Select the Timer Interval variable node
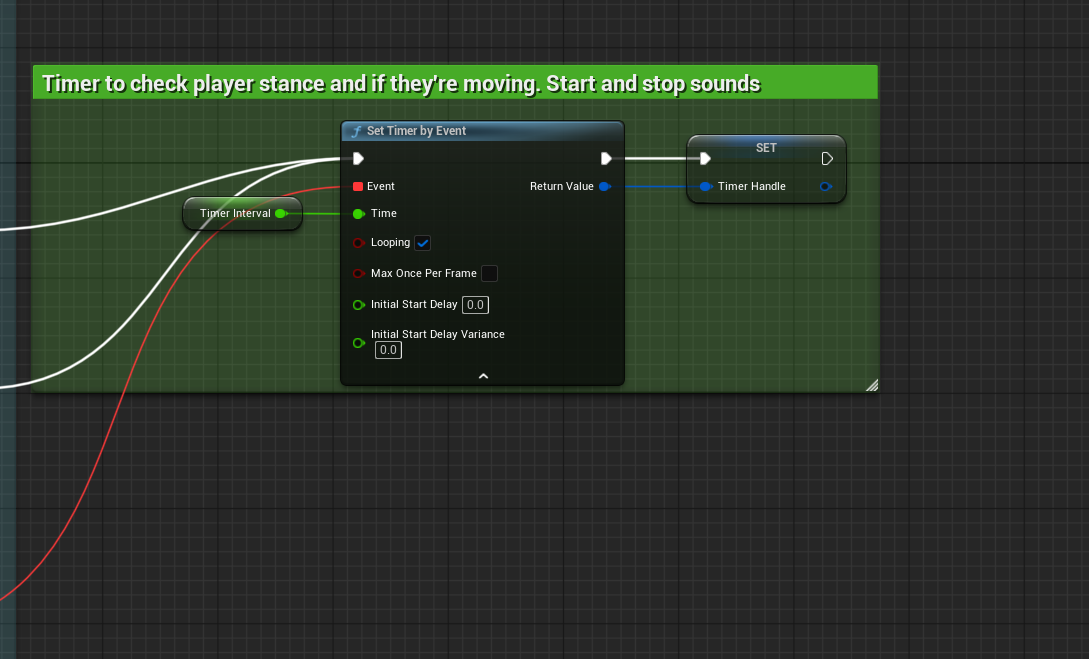Image resolution: width=1089 pixels, height=659 pixels. point(242,213)
